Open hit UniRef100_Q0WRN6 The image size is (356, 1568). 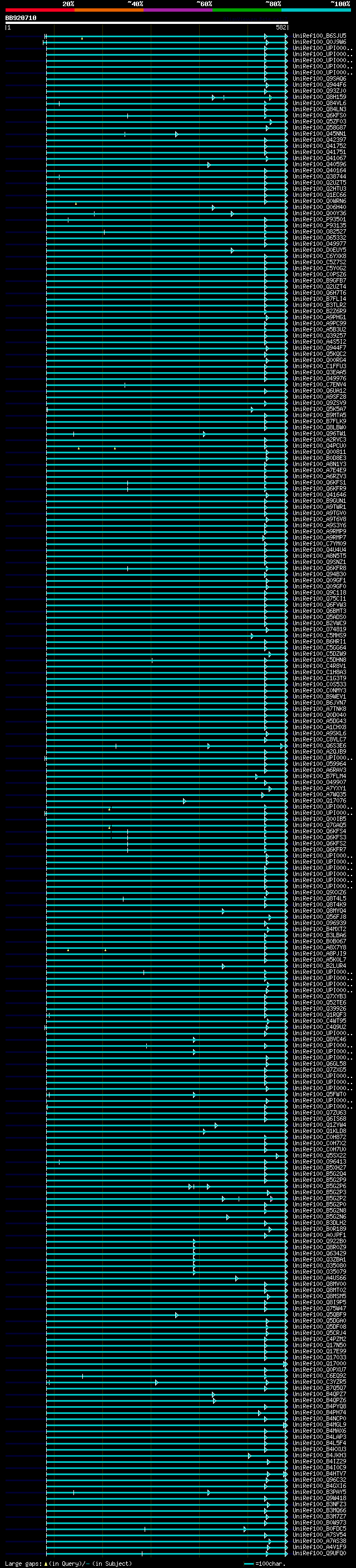319,201
